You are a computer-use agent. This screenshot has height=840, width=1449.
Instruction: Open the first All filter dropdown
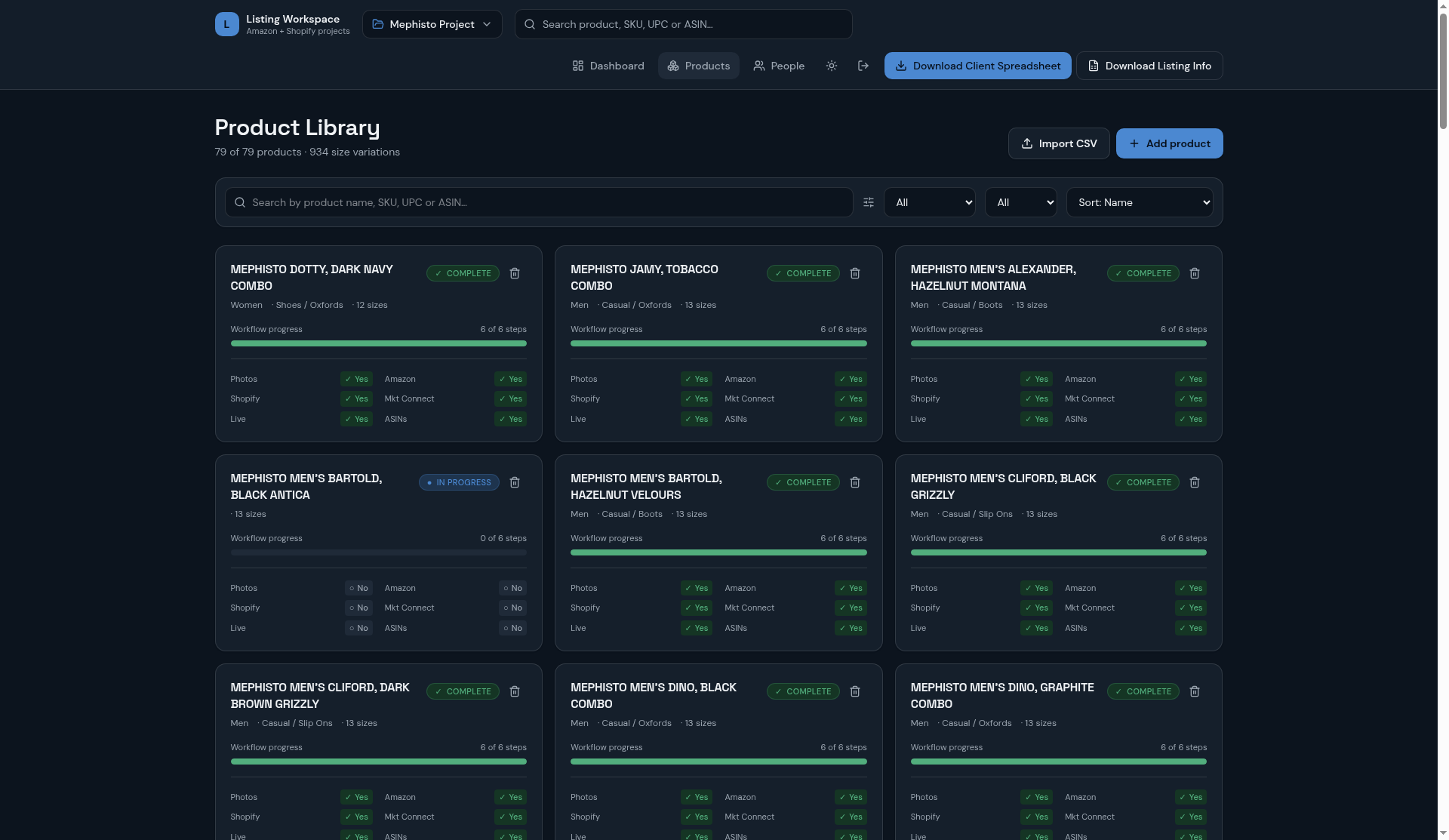930,202
